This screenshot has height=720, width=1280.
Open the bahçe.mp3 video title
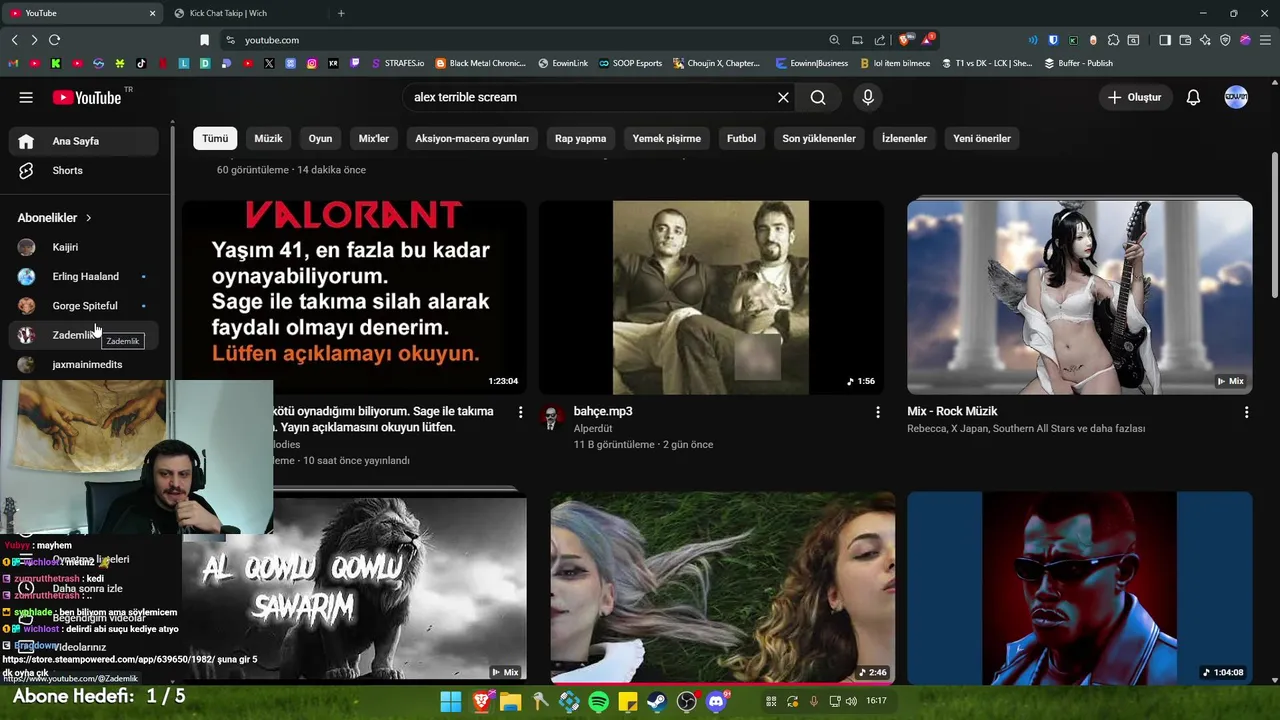click(x=603, y=411)
